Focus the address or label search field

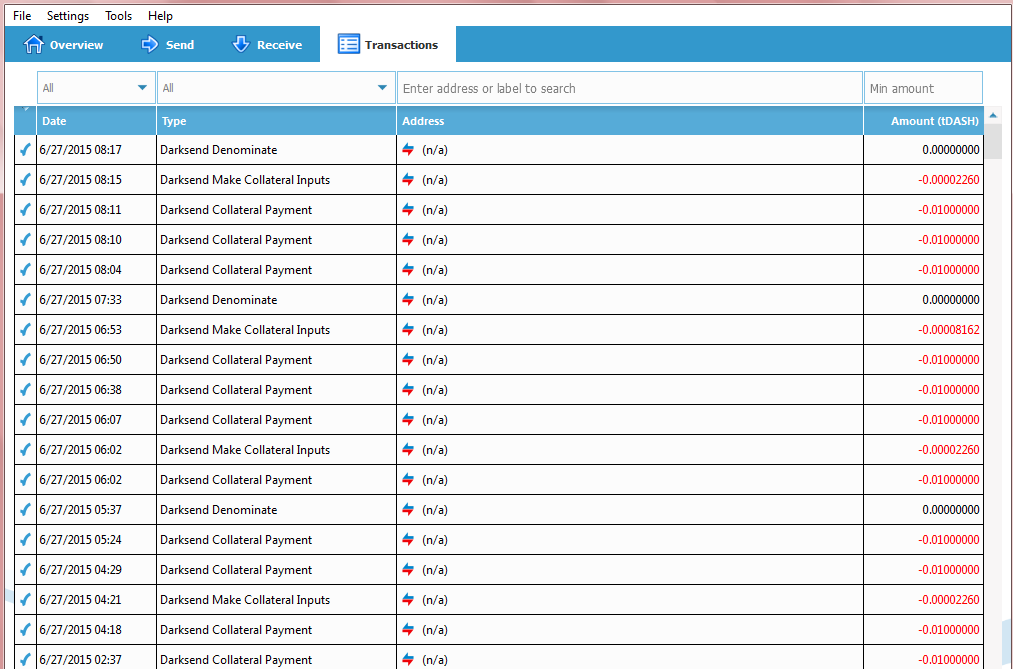(x=630, y=88)
